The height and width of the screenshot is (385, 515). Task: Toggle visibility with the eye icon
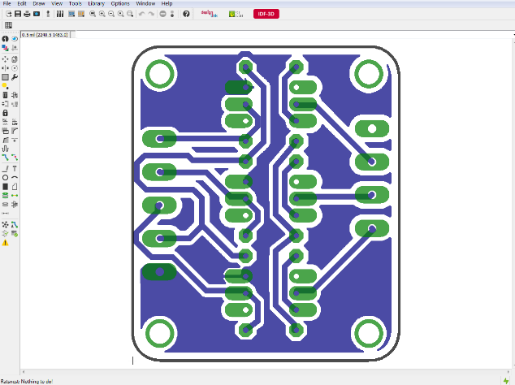click(x=14, y=39)
